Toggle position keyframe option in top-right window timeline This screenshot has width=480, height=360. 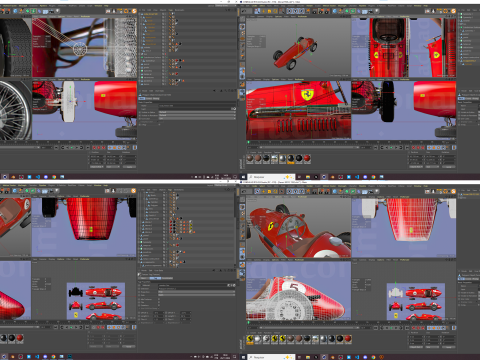(429, 147)
